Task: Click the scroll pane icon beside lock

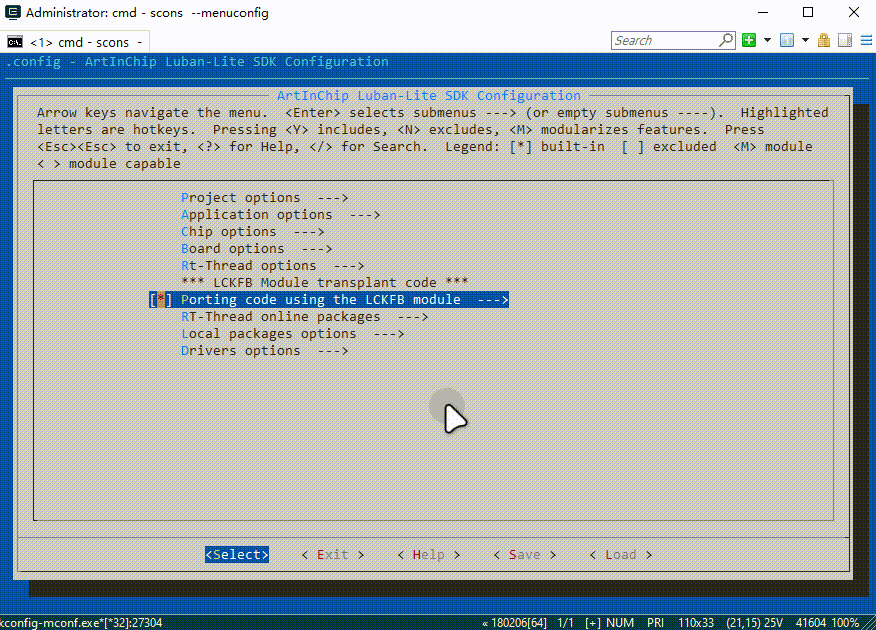Action: (844, 41)
